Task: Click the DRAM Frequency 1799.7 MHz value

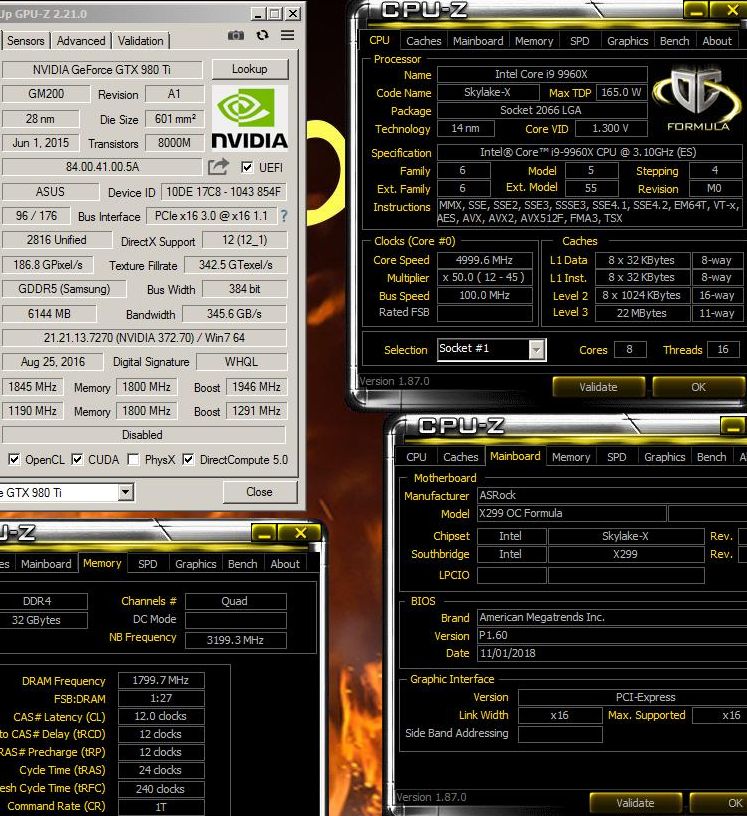Action: click(x=161, y=681)
